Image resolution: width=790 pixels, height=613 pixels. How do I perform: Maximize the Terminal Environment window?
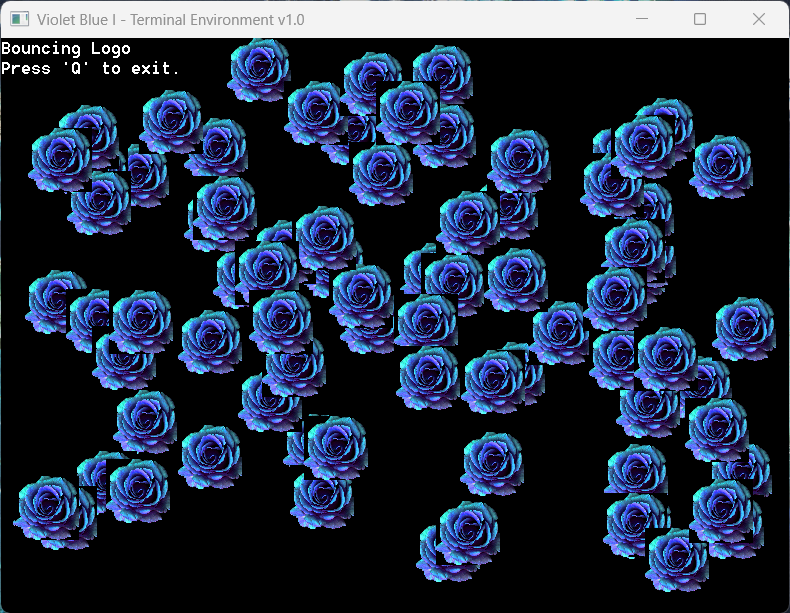[700, 19]
